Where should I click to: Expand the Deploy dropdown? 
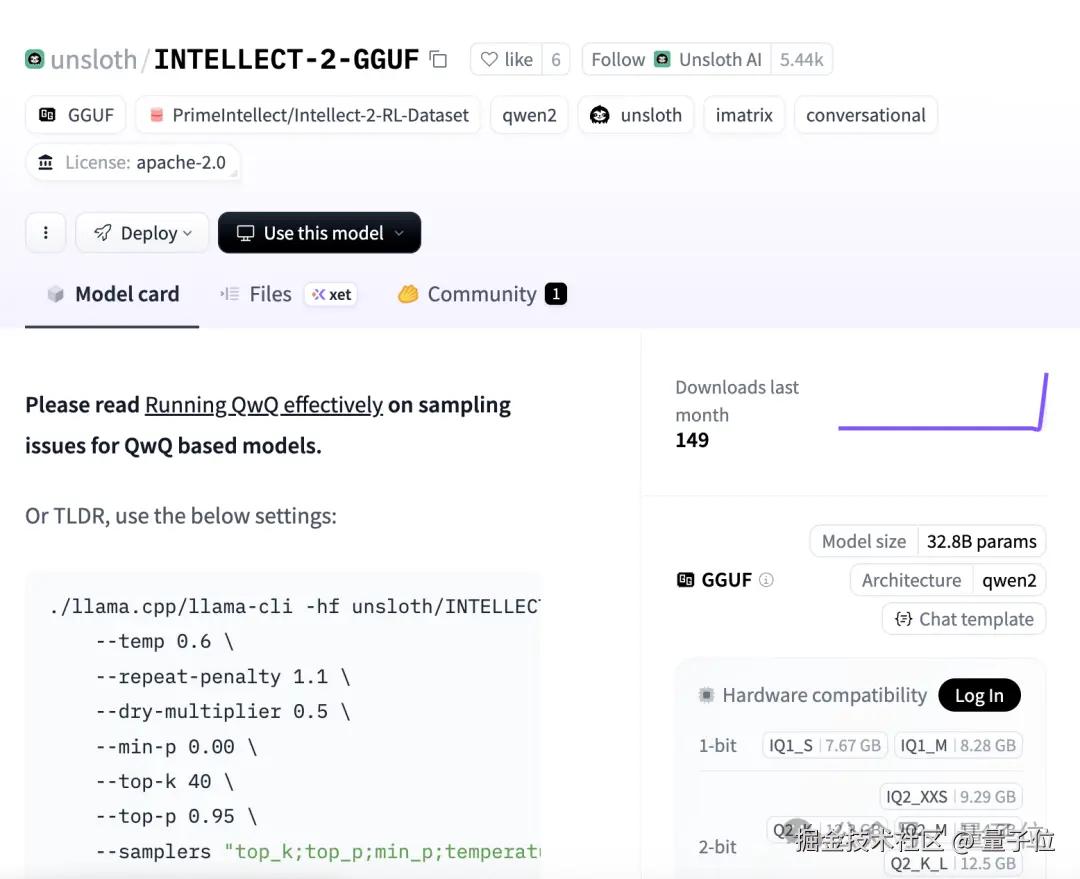[x=142, y=233]
